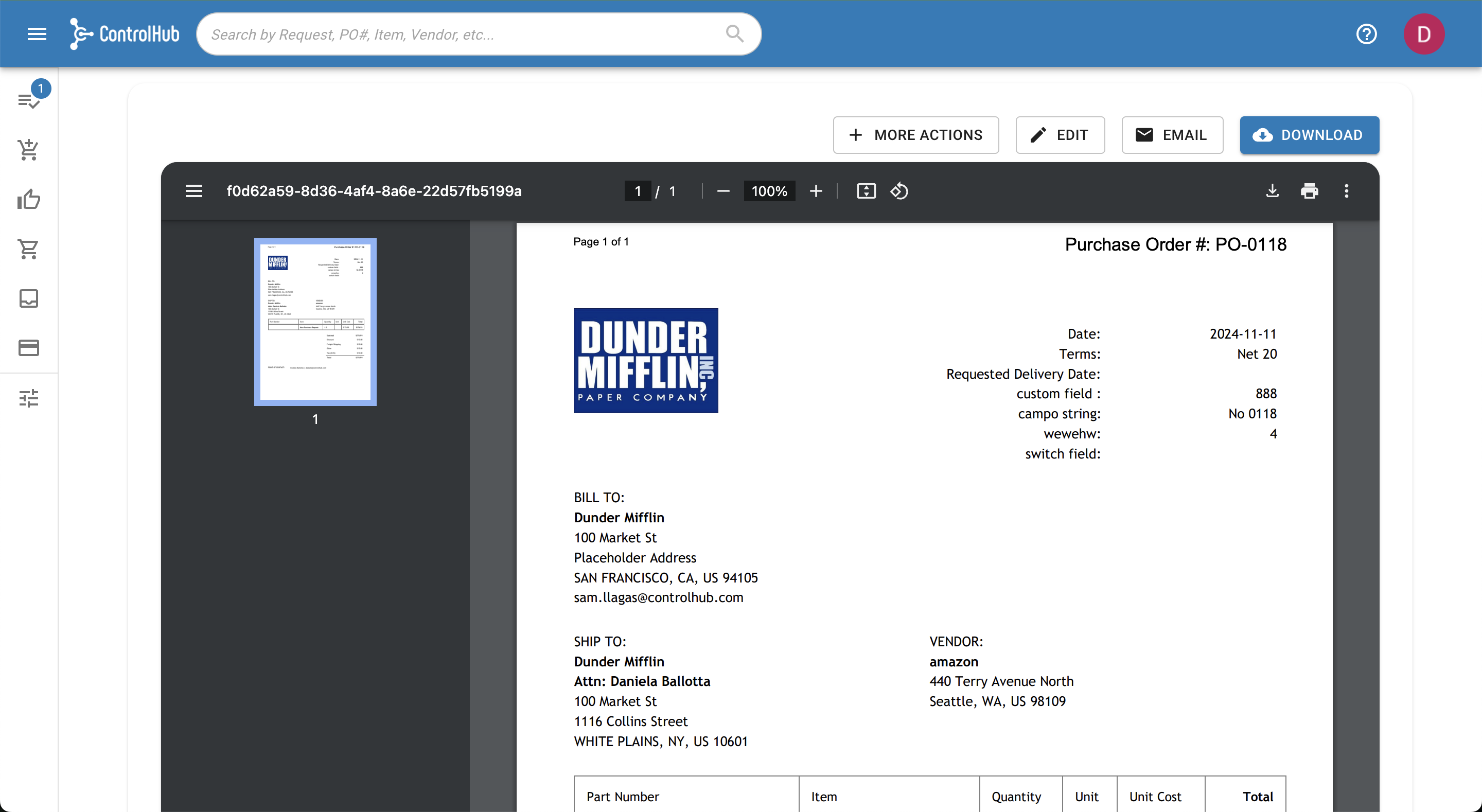The height and width of the screenshot is (812, 1482).
Task: Print the purchase order from PDF toolbar
Action: (x=1310, y=191)
